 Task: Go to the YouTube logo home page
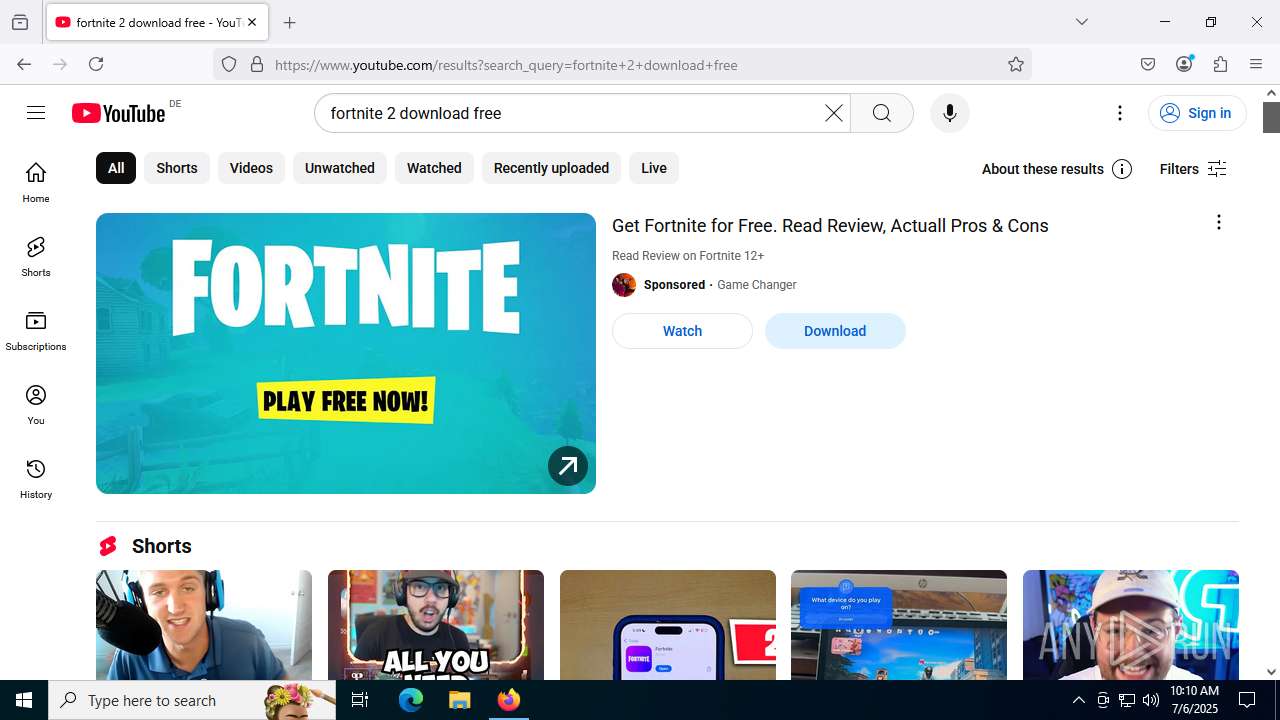118,113
